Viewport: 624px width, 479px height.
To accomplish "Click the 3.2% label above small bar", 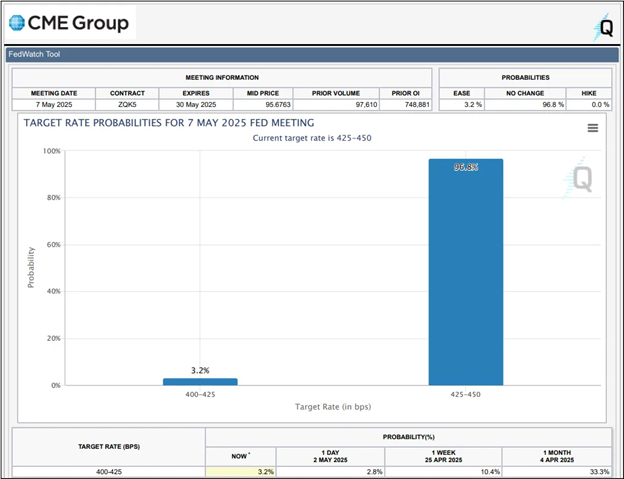I will pyautogui.click(x=200, y=370).
